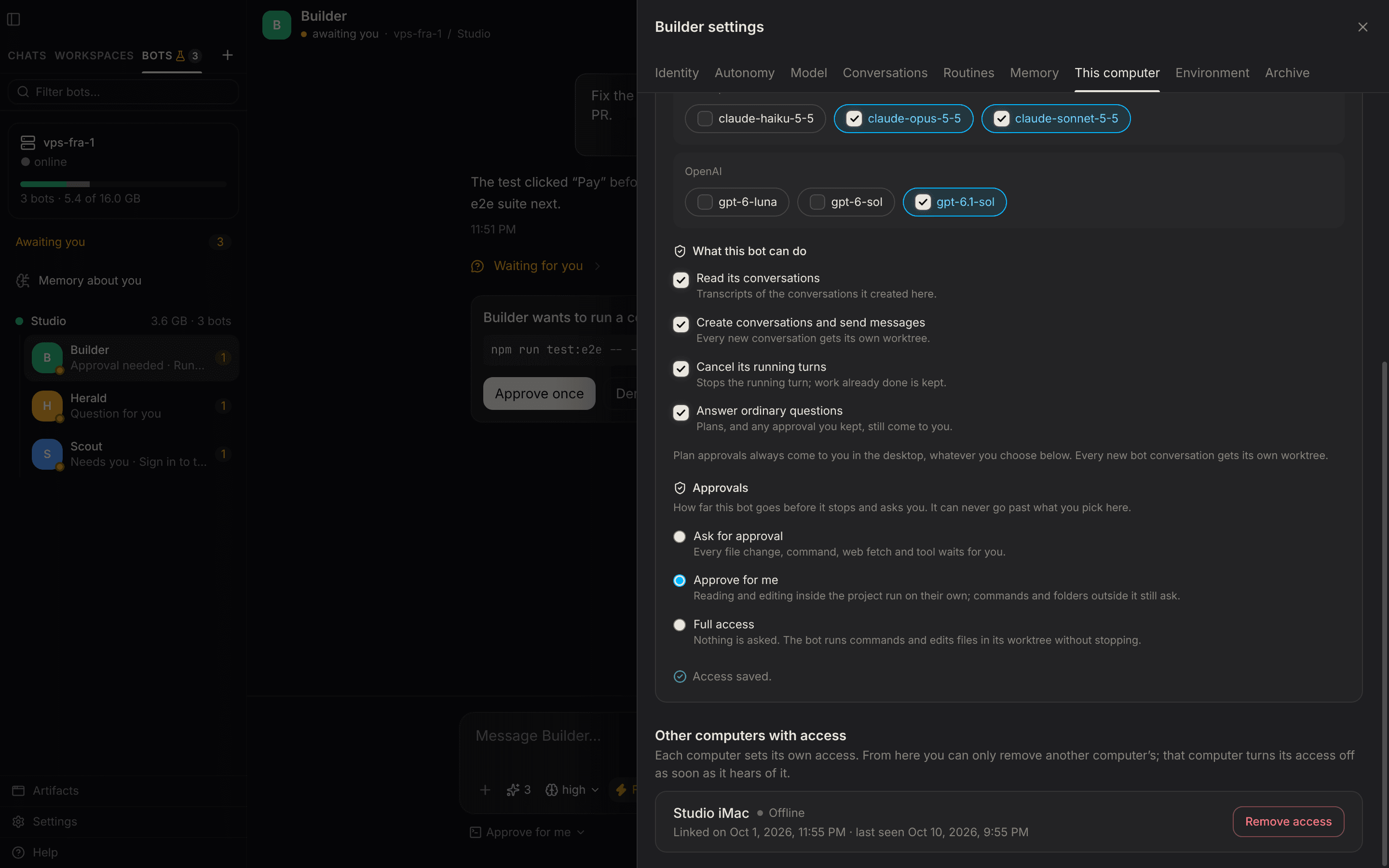Open the high reasoning dropdown

572,790
